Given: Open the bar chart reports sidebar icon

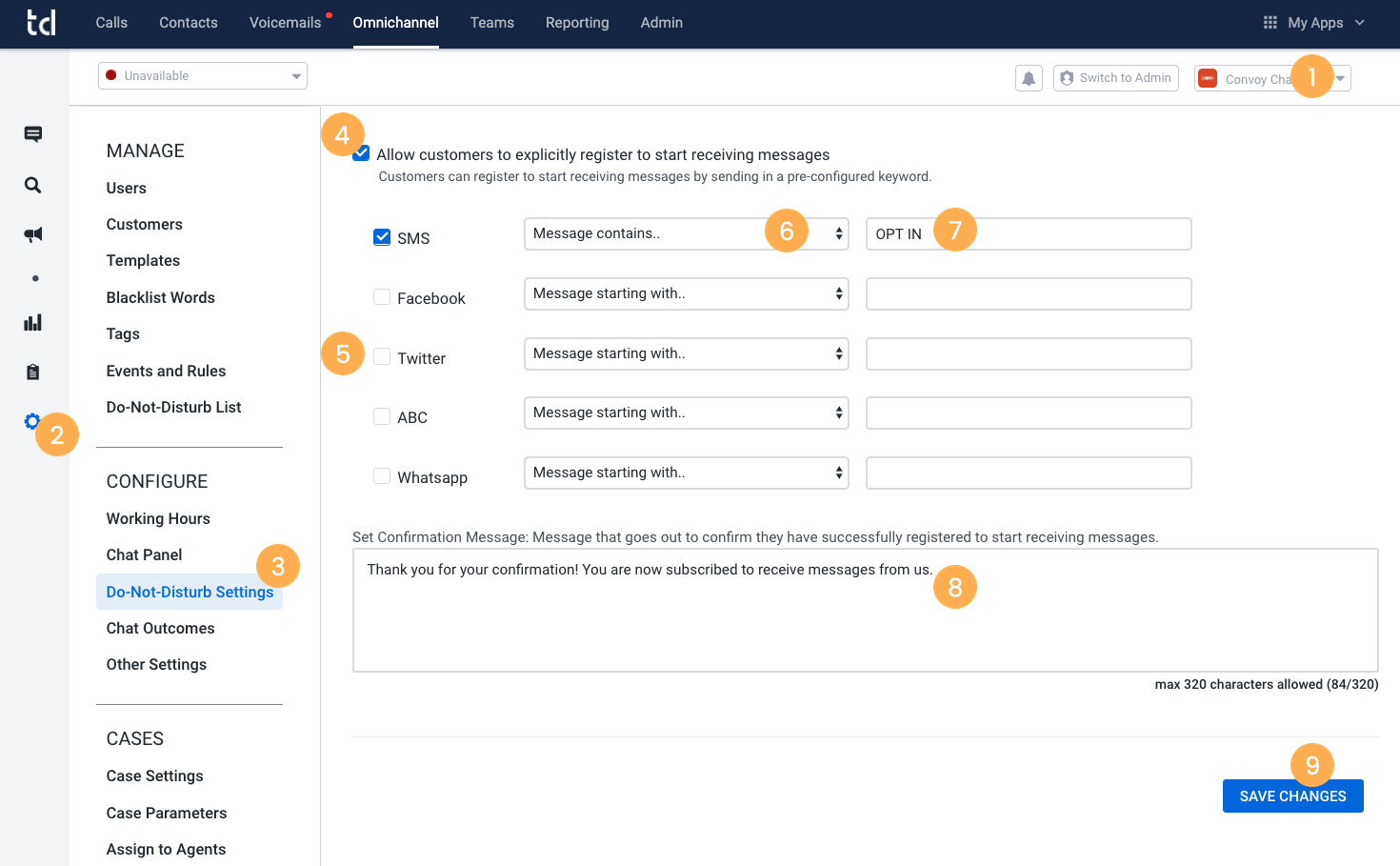Looking at the screenshot, I should click(32, 322).
